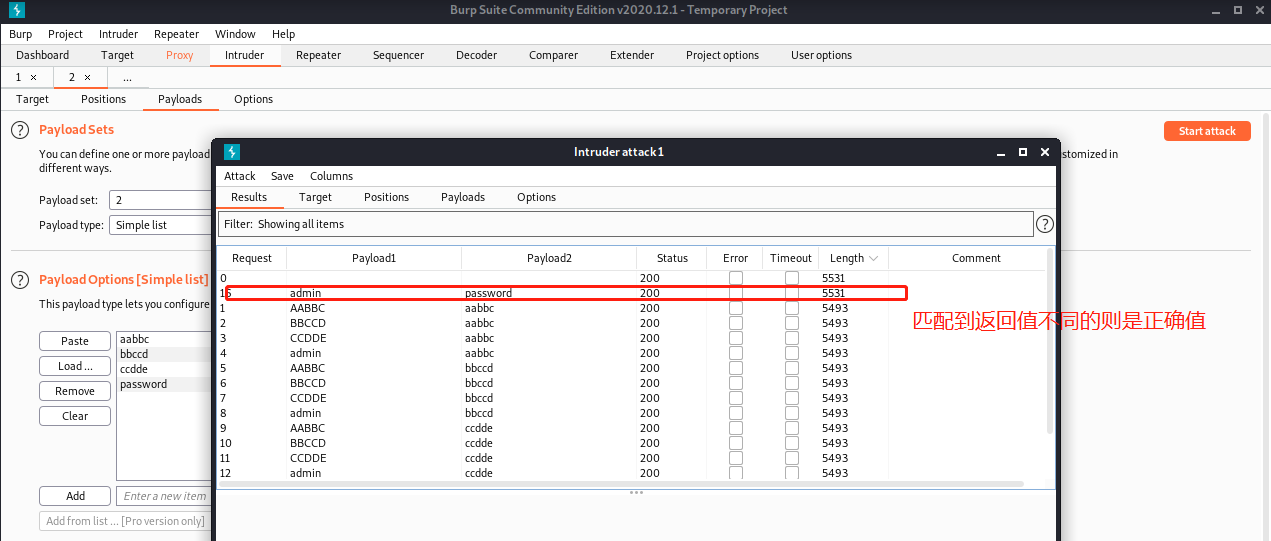
Task: Minimize the Intruder attack1 window
Action: 1000,152
